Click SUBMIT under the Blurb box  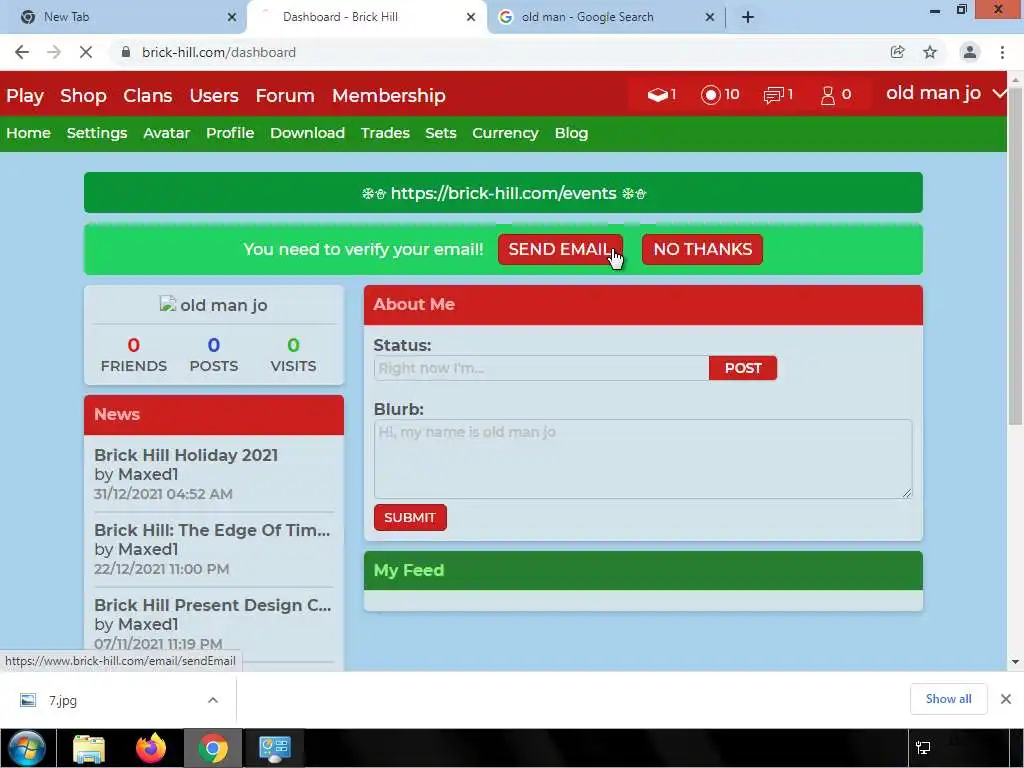pos(410,517)
